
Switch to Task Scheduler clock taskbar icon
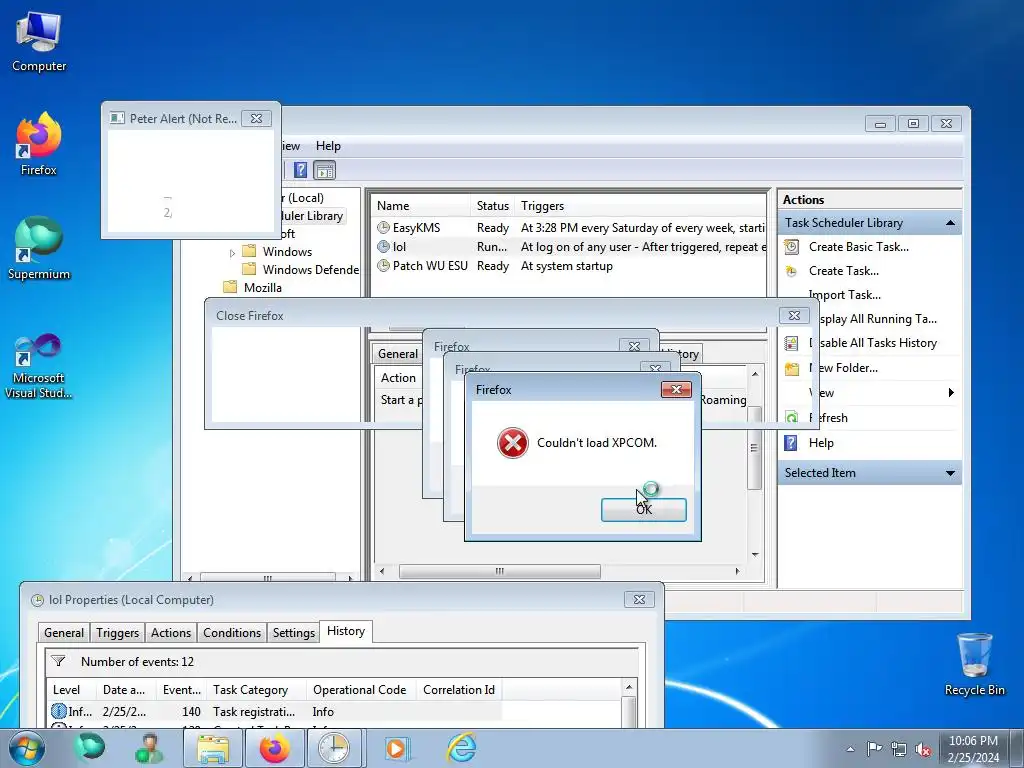[x=334, y=748]
